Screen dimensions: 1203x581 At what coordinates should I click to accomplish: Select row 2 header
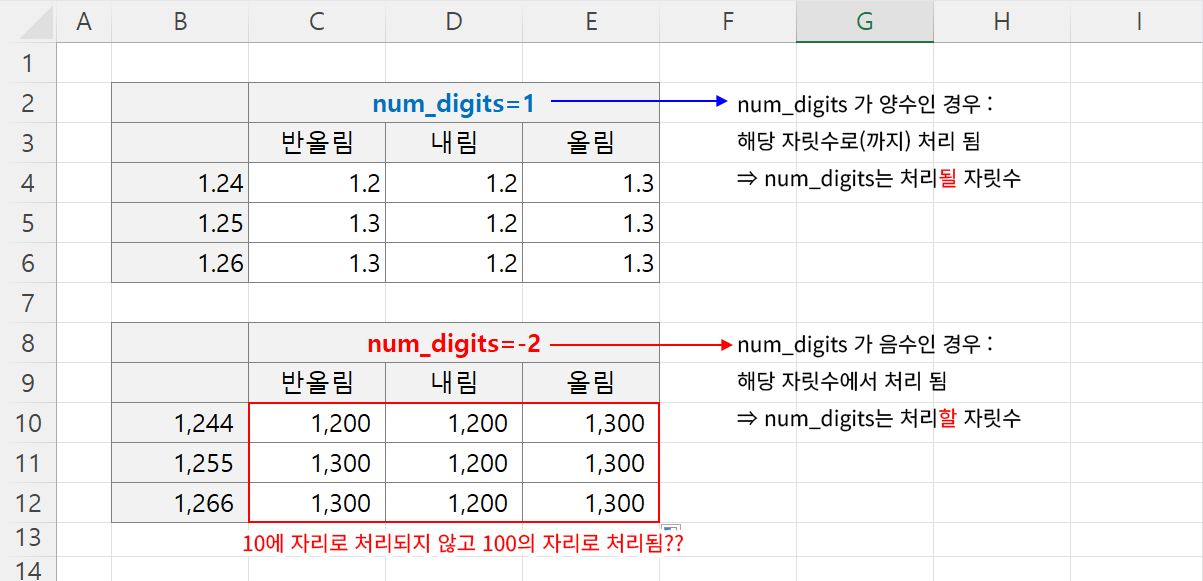pyautogui.click(x=28, y=103)
